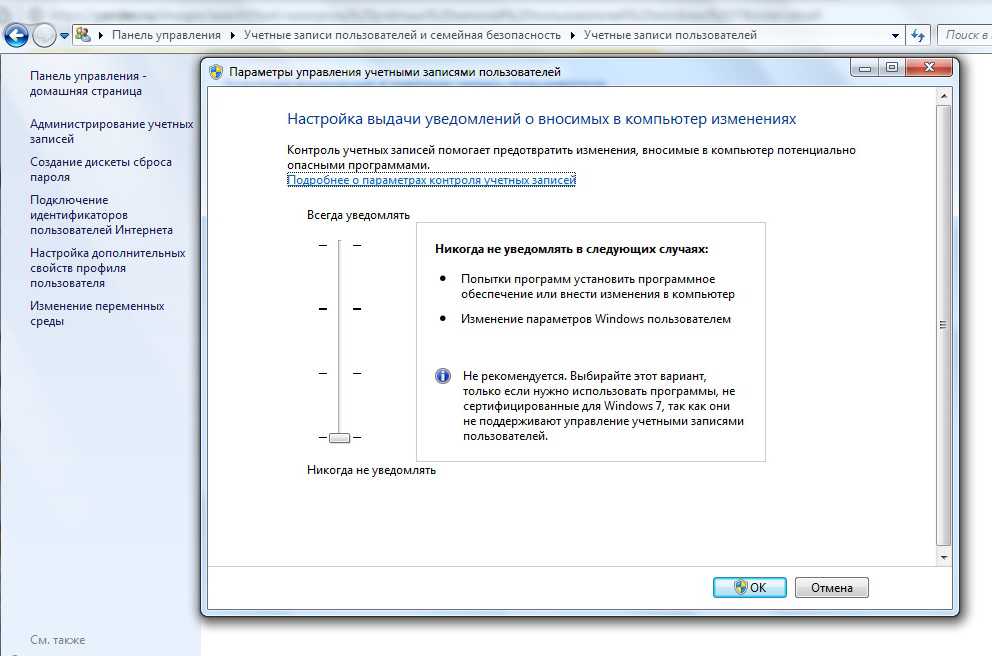Screen dimensions: 992x656
Task: Click the dialog scrollbar down arrow
Action: point(944,555)
